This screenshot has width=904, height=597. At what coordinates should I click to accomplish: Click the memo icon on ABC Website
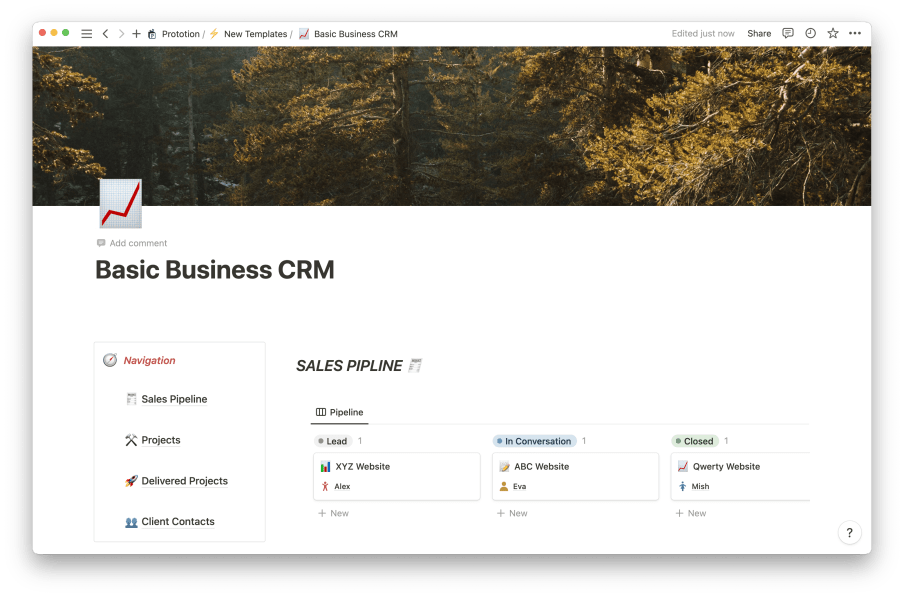(504, 466)
